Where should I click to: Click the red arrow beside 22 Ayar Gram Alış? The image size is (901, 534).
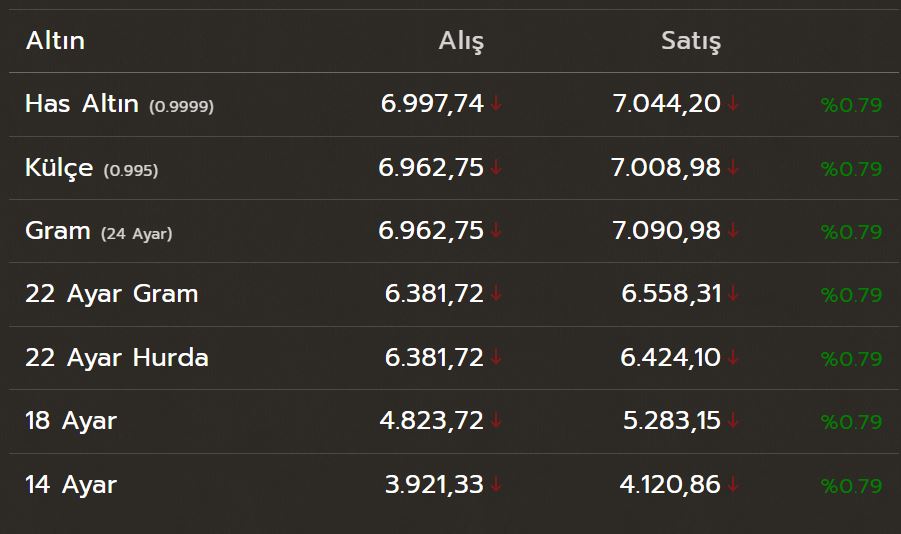(x=496, y=294)
